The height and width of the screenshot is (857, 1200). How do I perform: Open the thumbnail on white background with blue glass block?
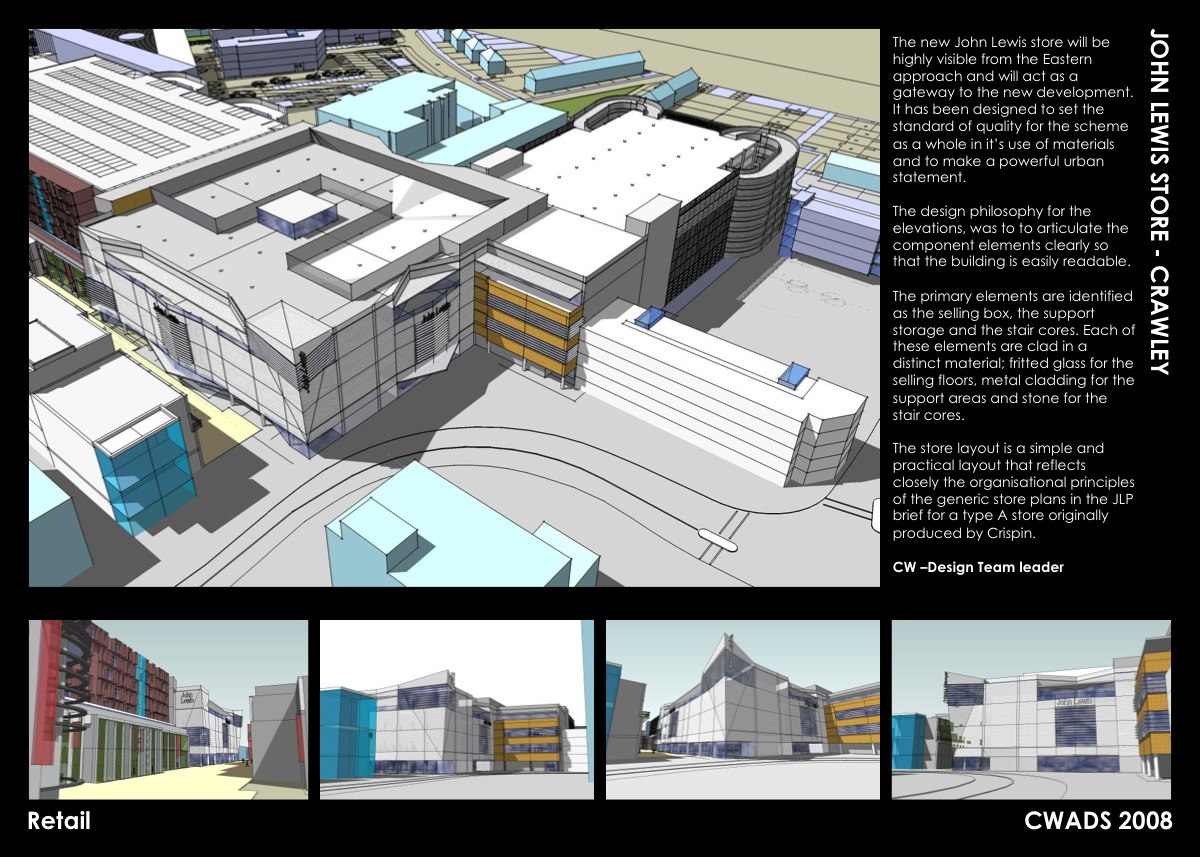pyautogui.click(x=457, y=710)
